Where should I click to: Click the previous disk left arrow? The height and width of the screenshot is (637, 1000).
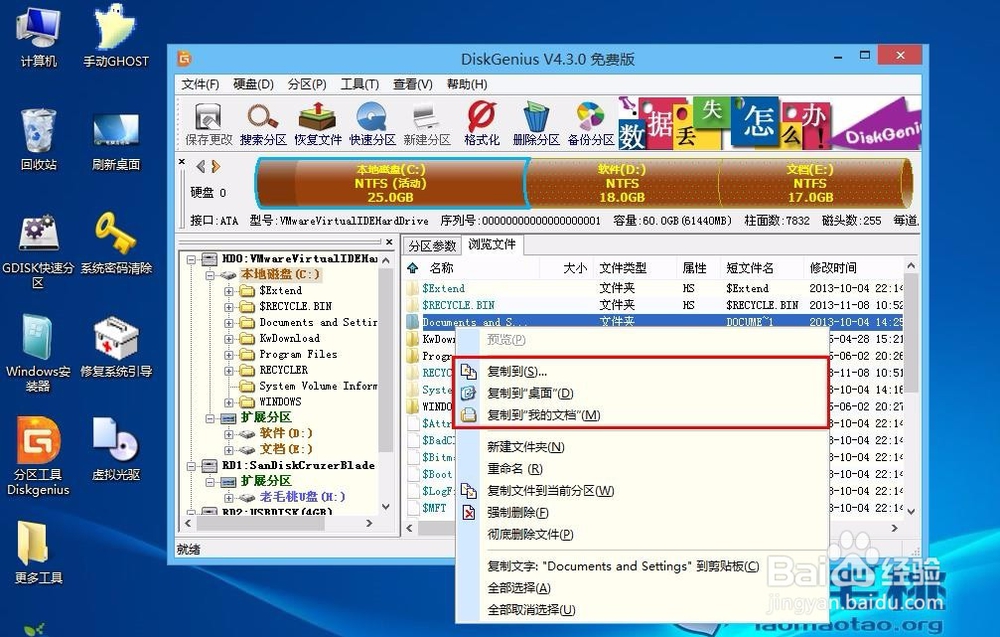pos(200,166)
